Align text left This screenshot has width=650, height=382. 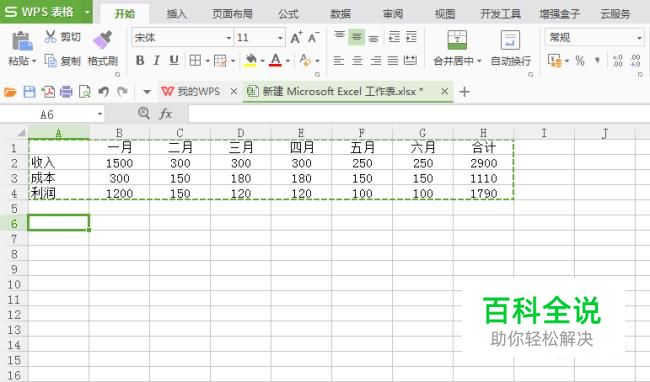(339, 61)
